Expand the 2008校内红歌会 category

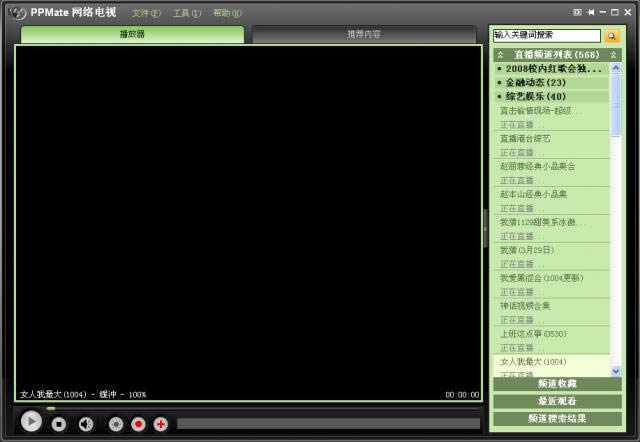point(552,69)
